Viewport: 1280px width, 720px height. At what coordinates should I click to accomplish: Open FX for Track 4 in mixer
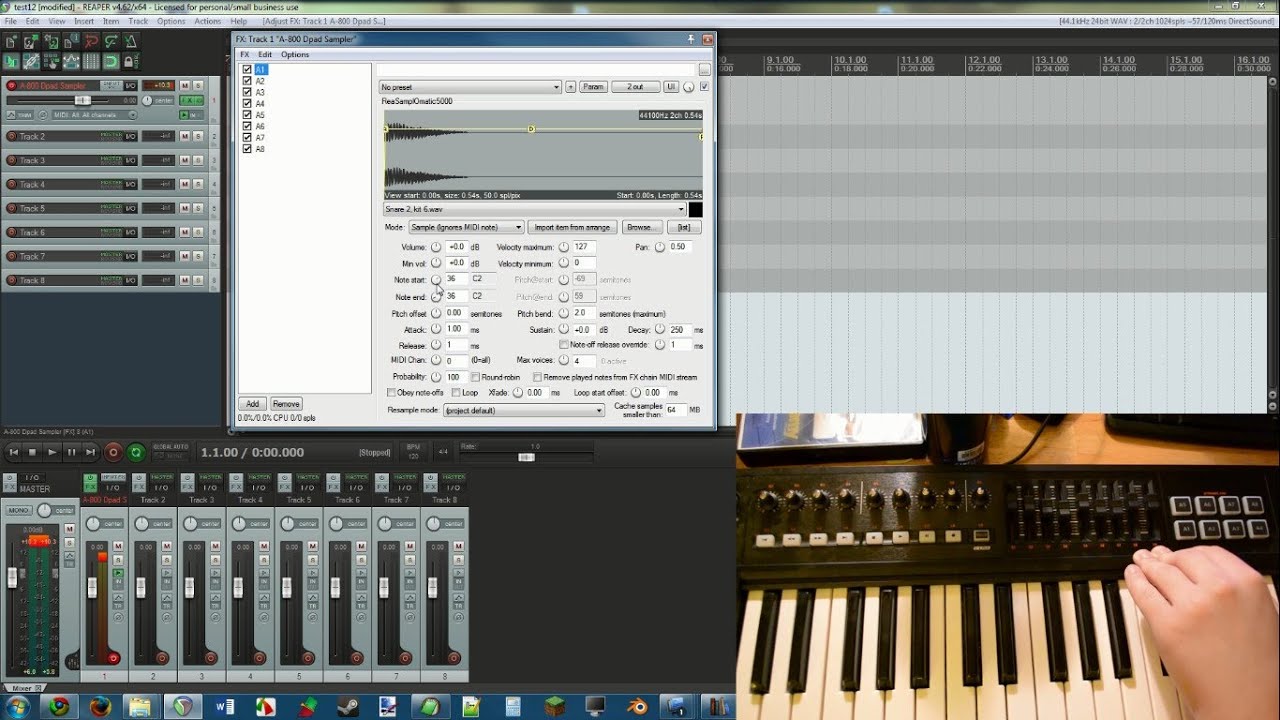(x=237, y=488)
